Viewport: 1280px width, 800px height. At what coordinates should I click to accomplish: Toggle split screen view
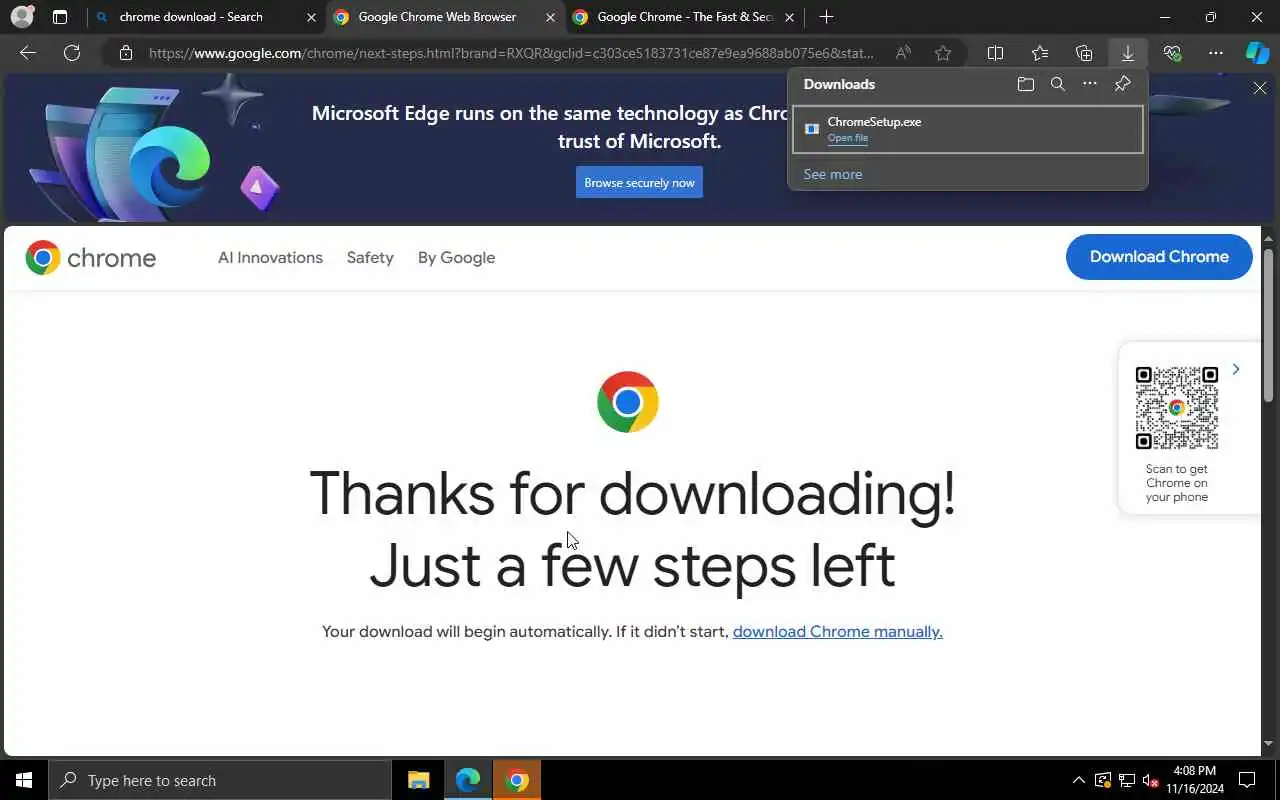point(996,53)
